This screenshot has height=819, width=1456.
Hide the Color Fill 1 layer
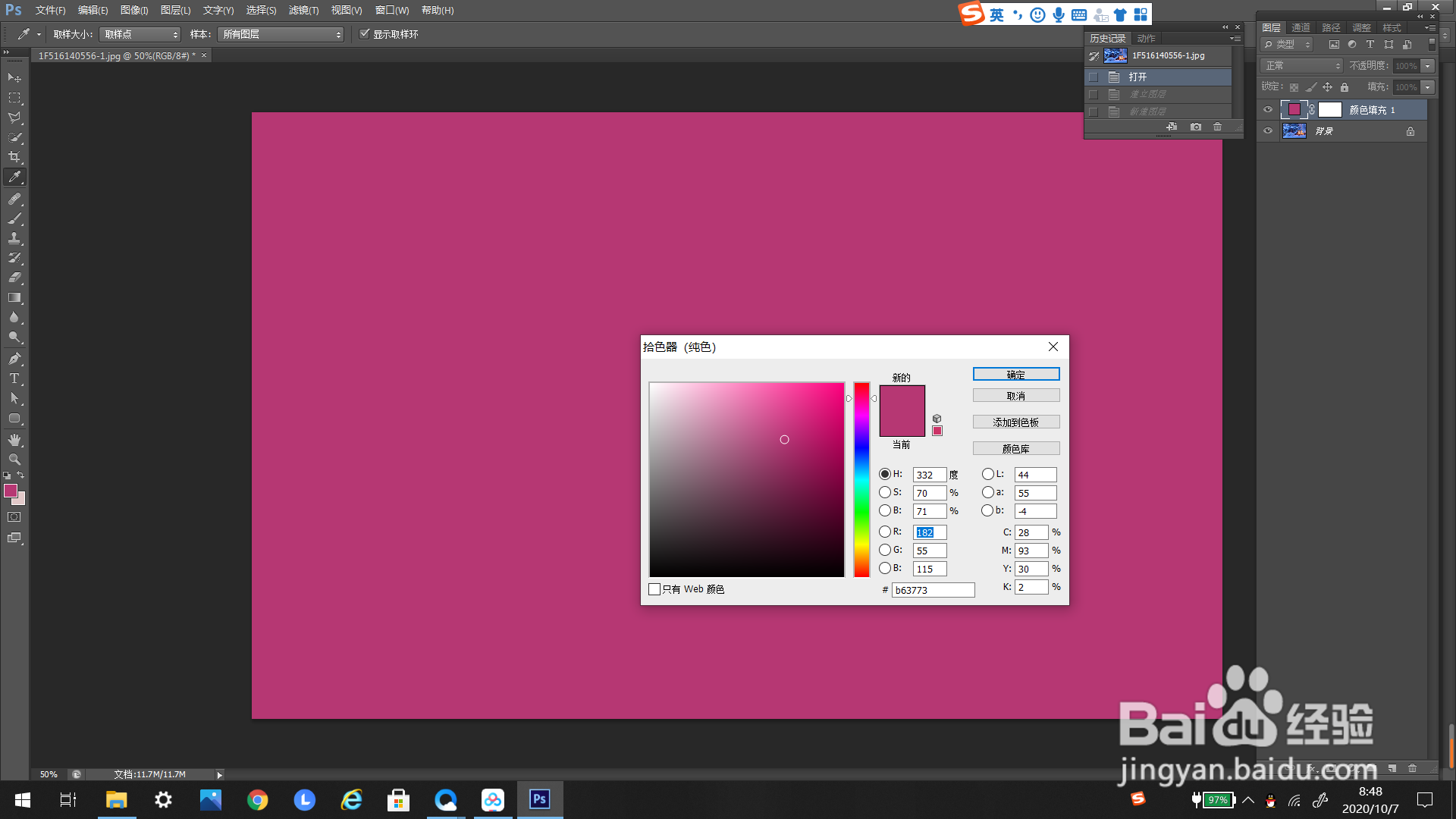[x=1268, y=110]
